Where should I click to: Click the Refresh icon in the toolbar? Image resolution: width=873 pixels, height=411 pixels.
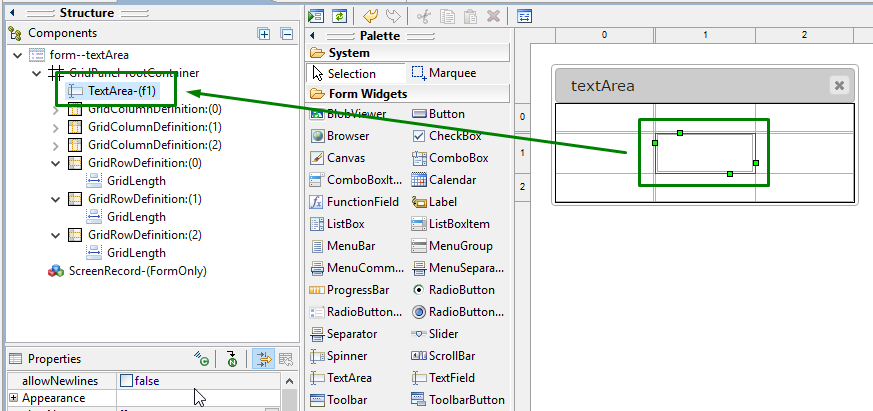[340, 16]
